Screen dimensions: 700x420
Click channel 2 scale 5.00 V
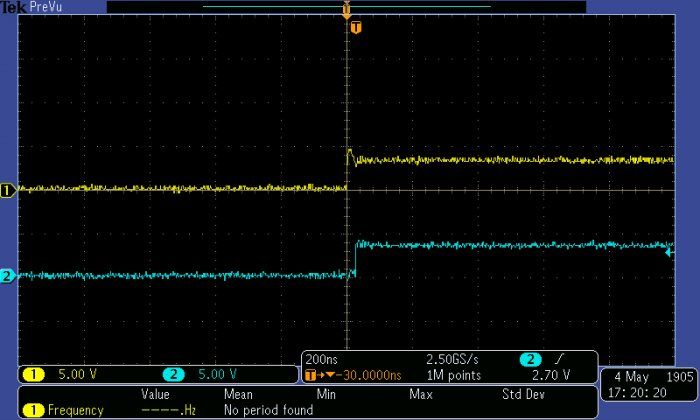click(217, 374)
